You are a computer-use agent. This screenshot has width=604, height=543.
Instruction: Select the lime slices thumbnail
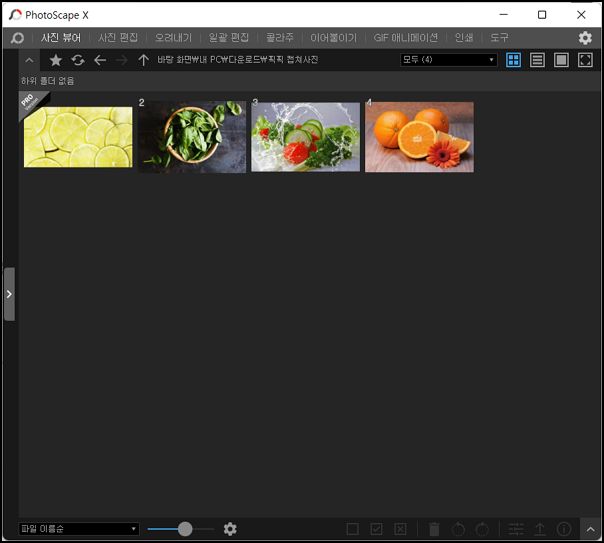tap(78, 137)
